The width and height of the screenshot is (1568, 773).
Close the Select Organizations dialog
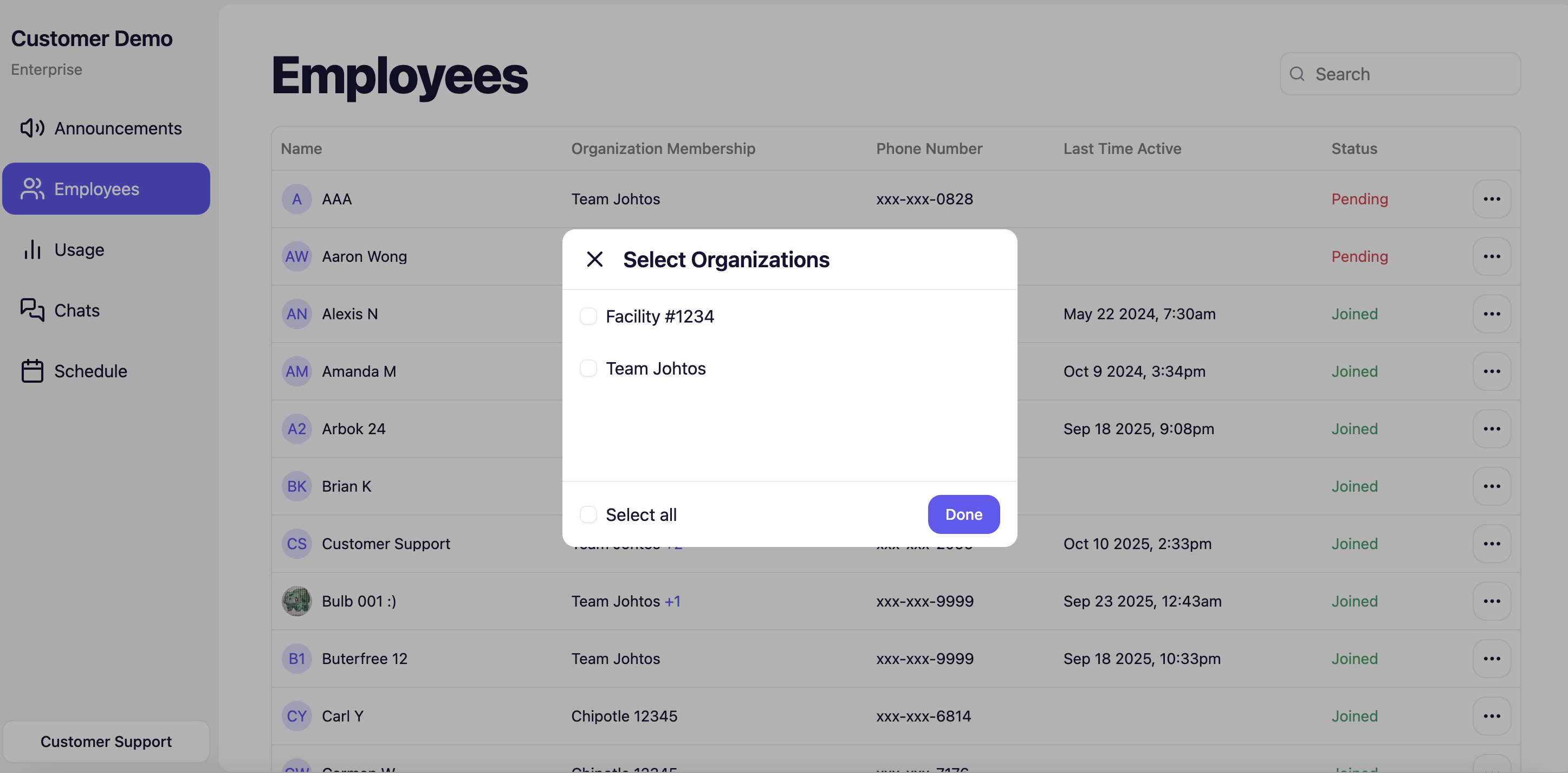click(594, 260)
